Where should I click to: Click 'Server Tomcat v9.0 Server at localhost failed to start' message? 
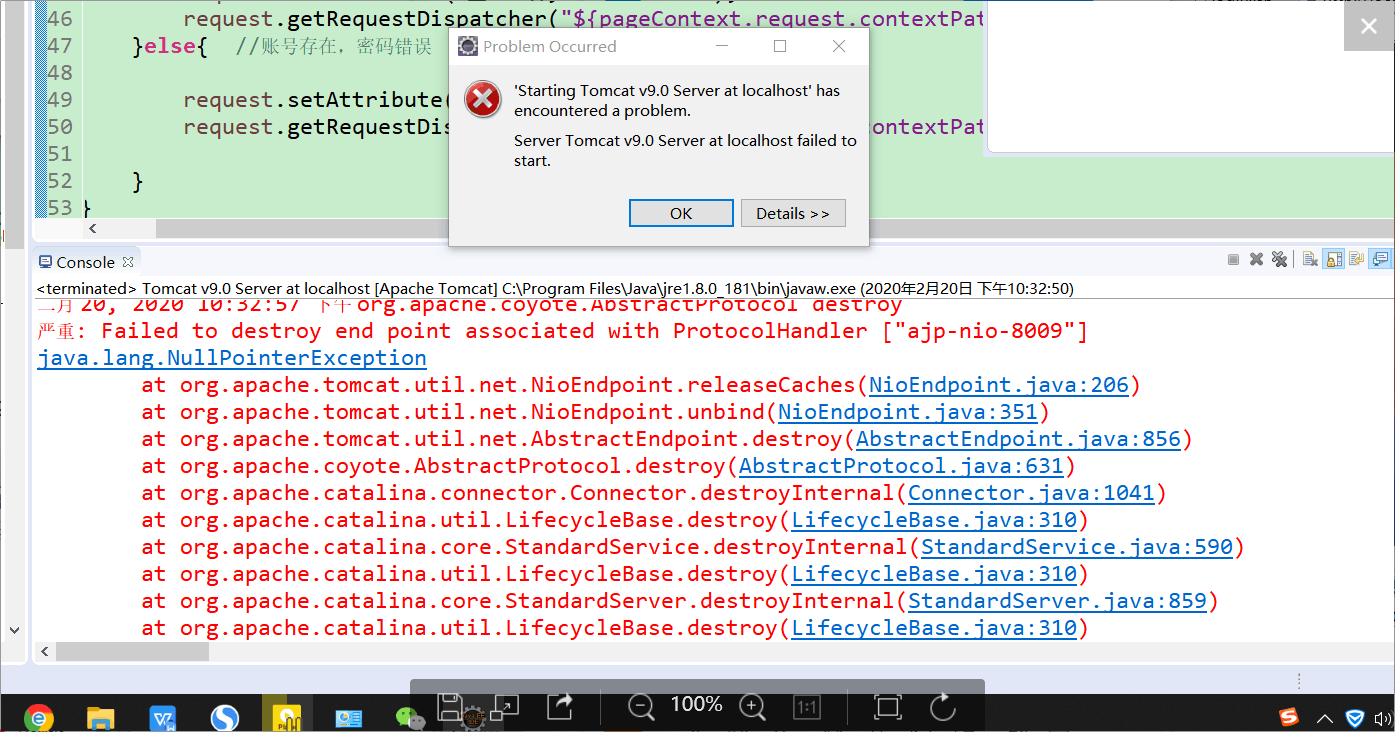click(685, 150)
